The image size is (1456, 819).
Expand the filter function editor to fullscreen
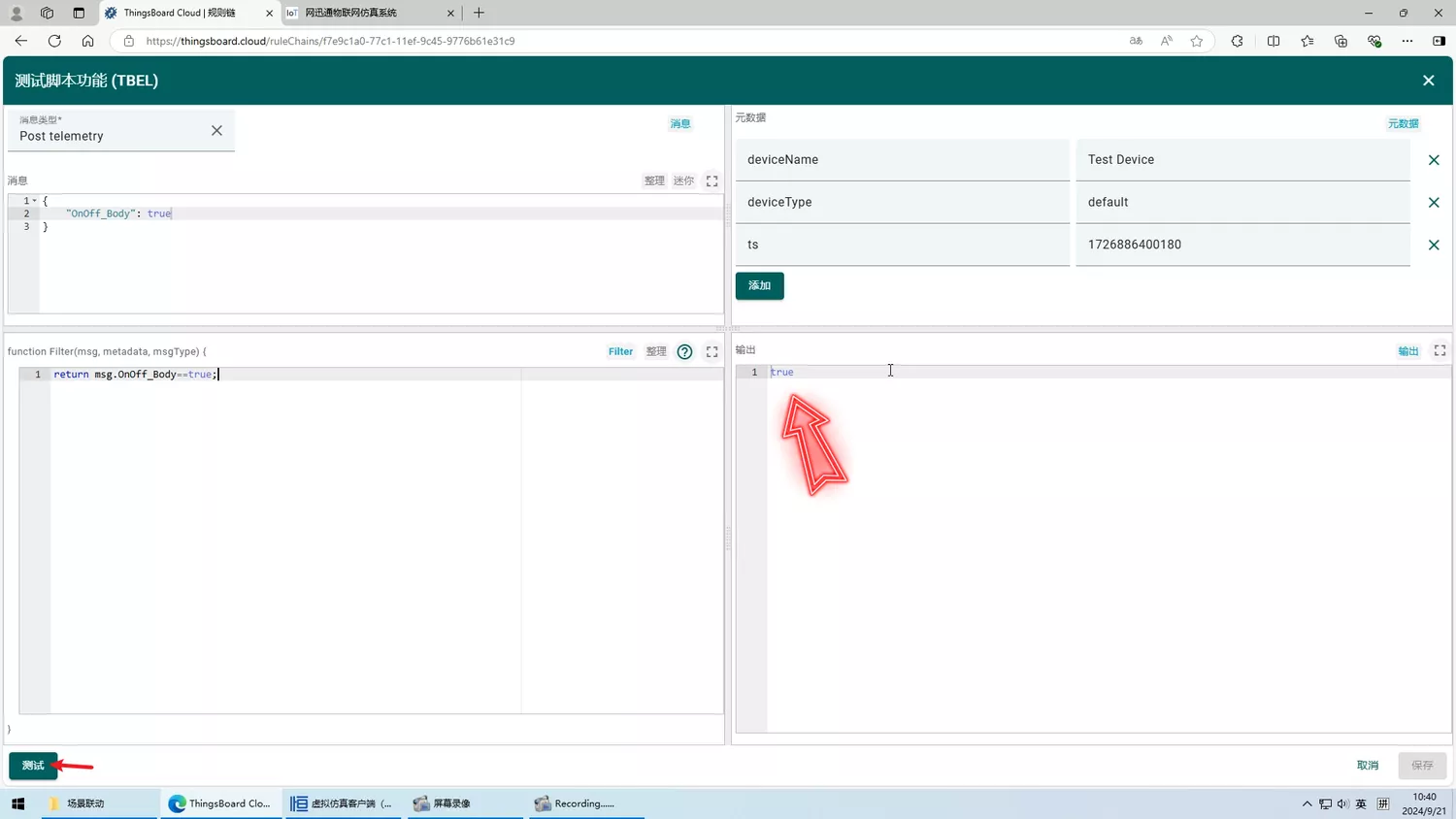tap(711, 352)
